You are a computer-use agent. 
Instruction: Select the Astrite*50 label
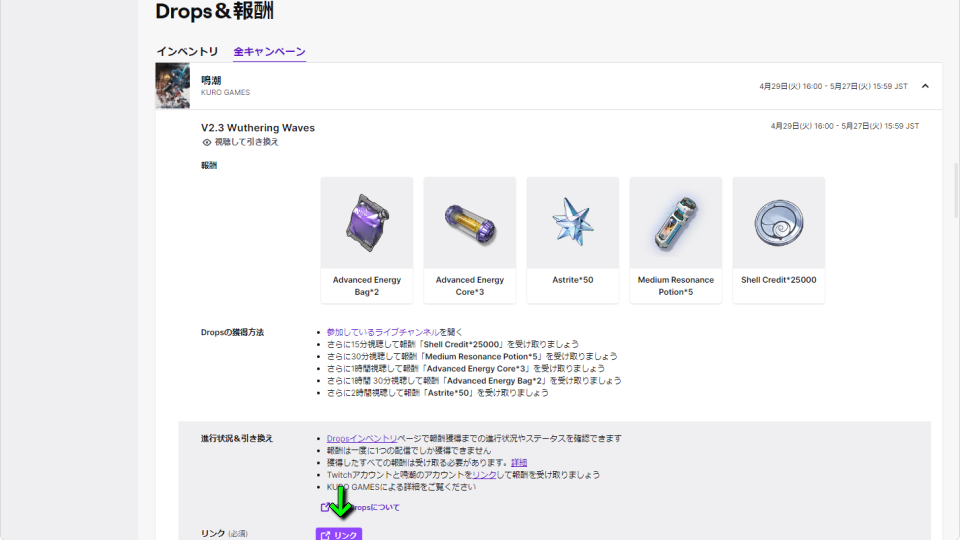click(x=572, y=280)
